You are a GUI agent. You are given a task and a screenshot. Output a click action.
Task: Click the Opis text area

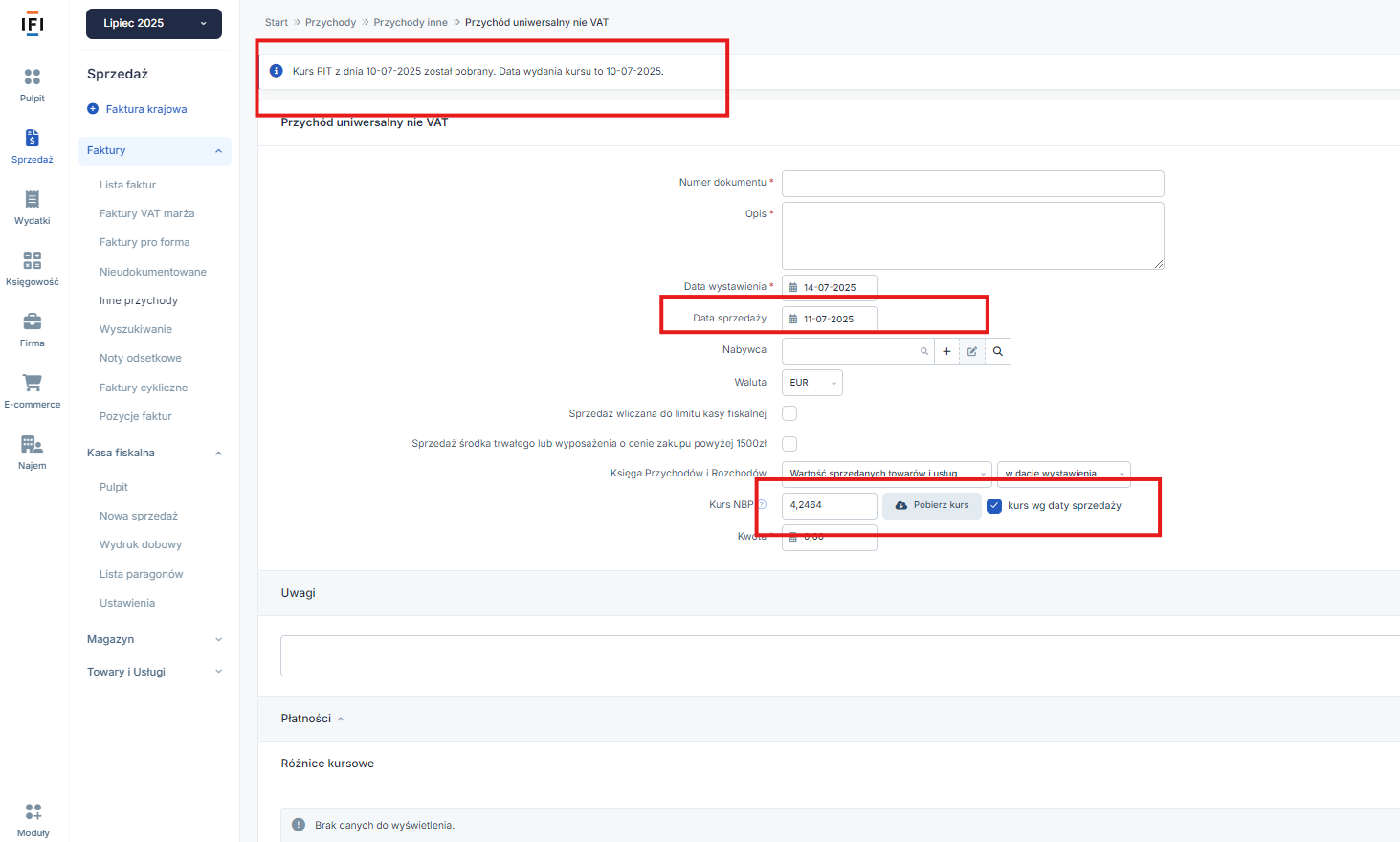pos(973,235)
